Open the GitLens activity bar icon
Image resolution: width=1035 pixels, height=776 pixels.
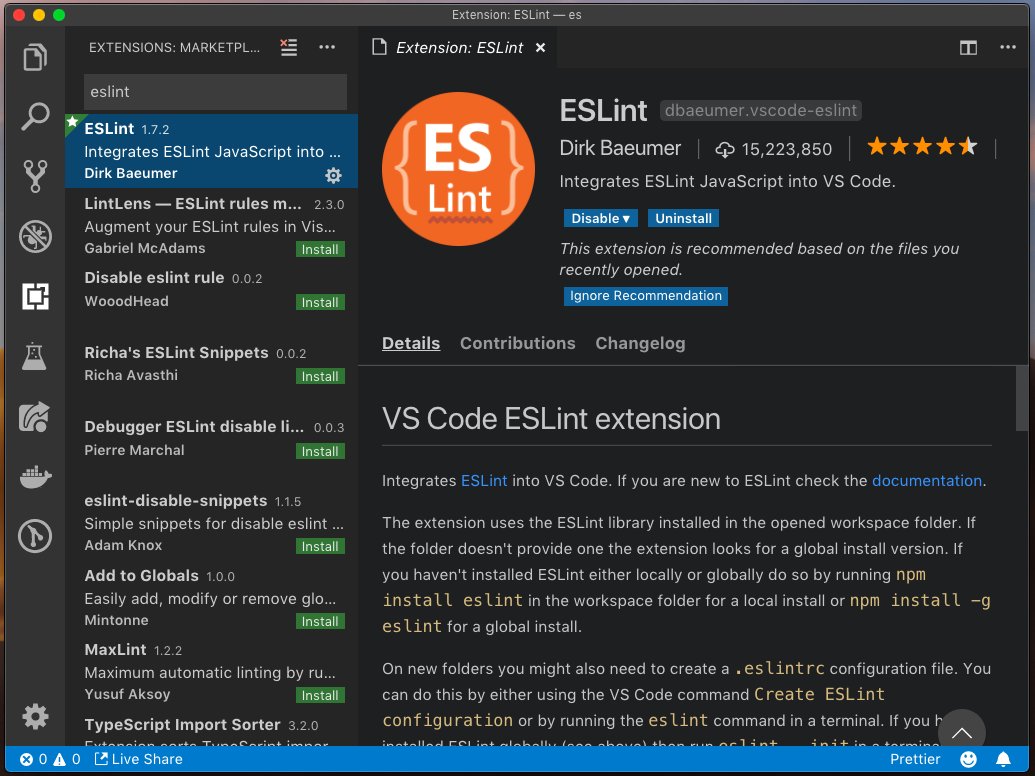[x=35, y=536]
